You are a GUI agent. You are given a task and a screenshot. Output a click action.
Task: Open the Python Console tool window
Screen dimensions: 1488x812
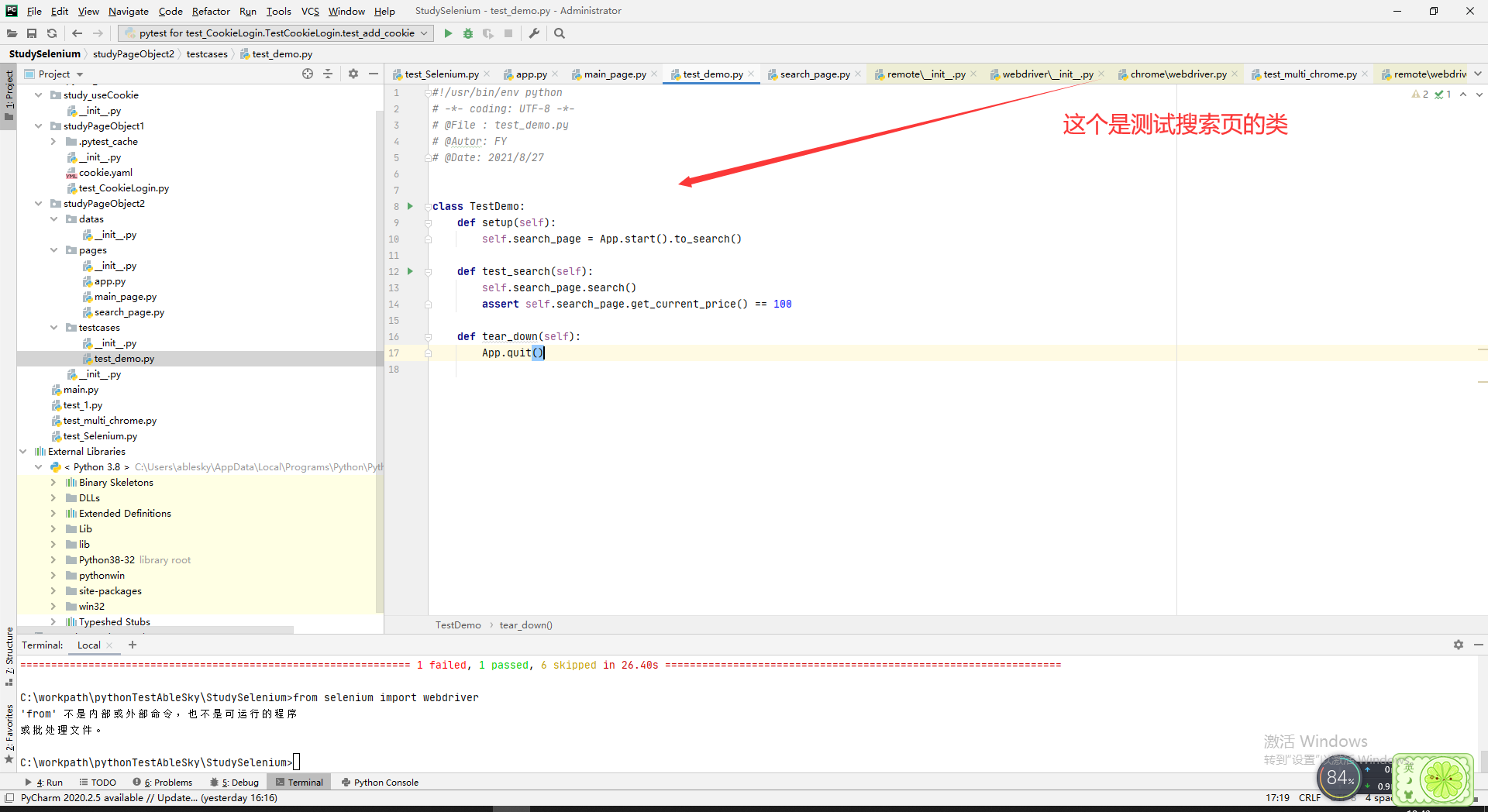(380, 783)
